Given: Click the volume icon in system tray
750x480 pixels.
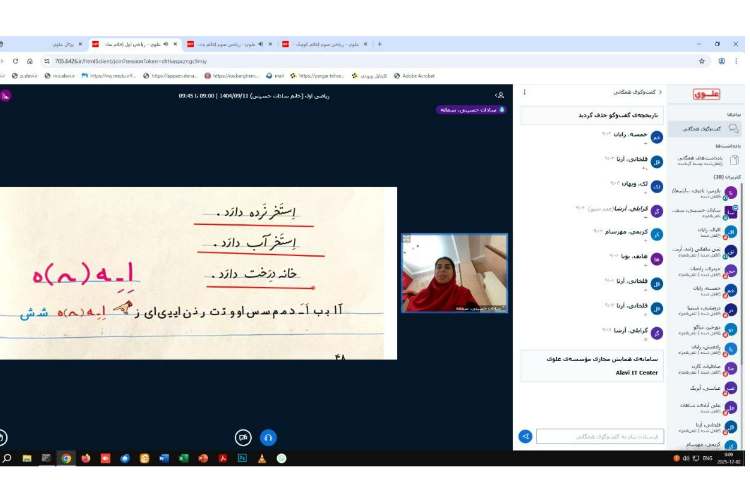Looking at the screenshot, I should [x=685, y=458].
